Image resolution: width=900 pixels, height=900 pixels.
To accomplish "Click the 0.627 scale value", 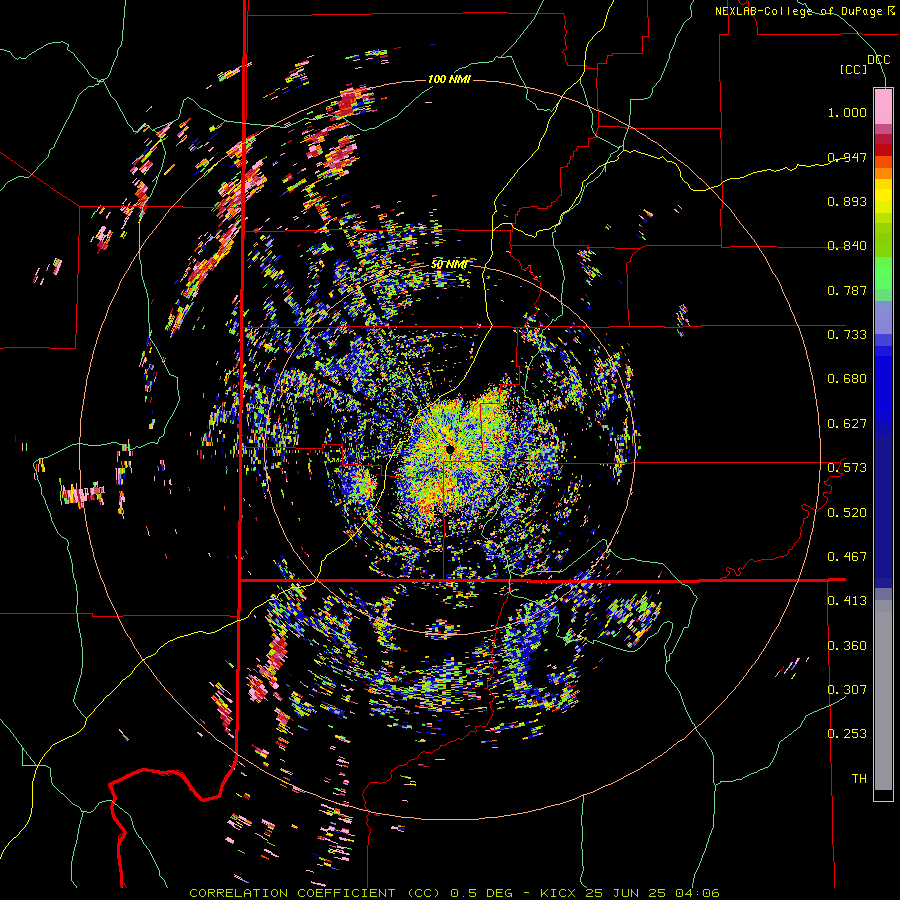I will coord(847,424).
